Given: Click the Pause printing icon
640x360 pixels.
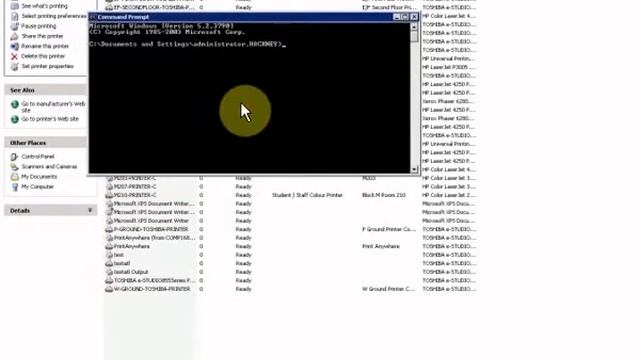Looking at the screenshot, I should (x=14, y=26).
